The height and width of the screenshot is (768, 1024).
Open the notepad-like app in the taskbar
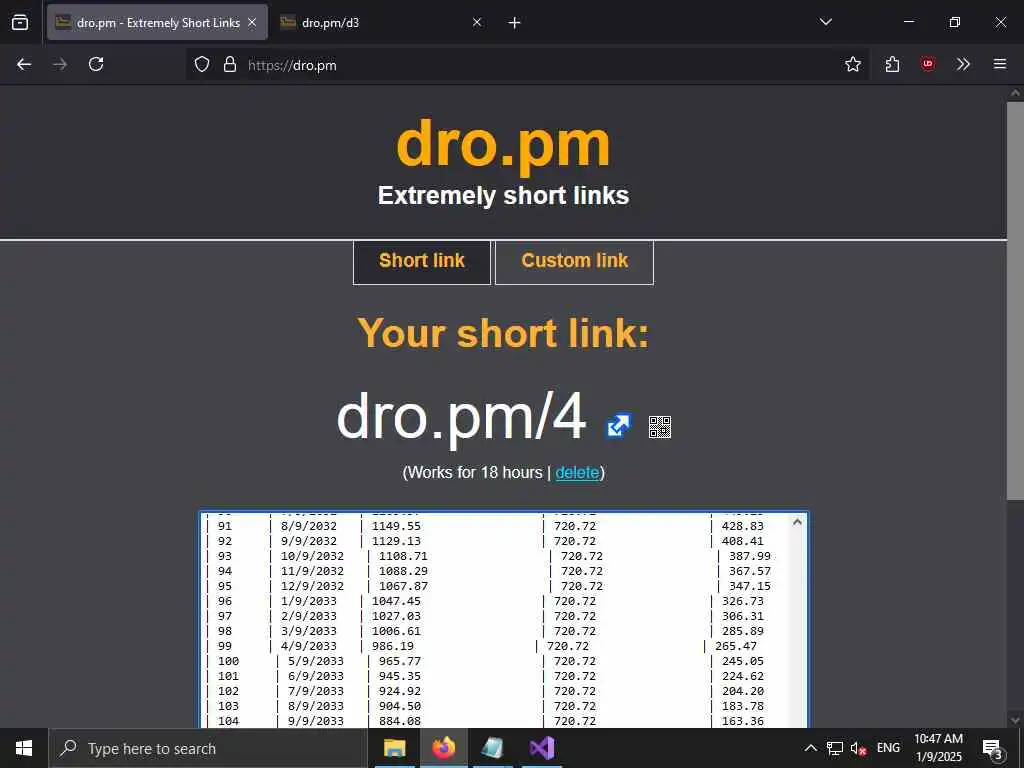click(x=492, y=748)
